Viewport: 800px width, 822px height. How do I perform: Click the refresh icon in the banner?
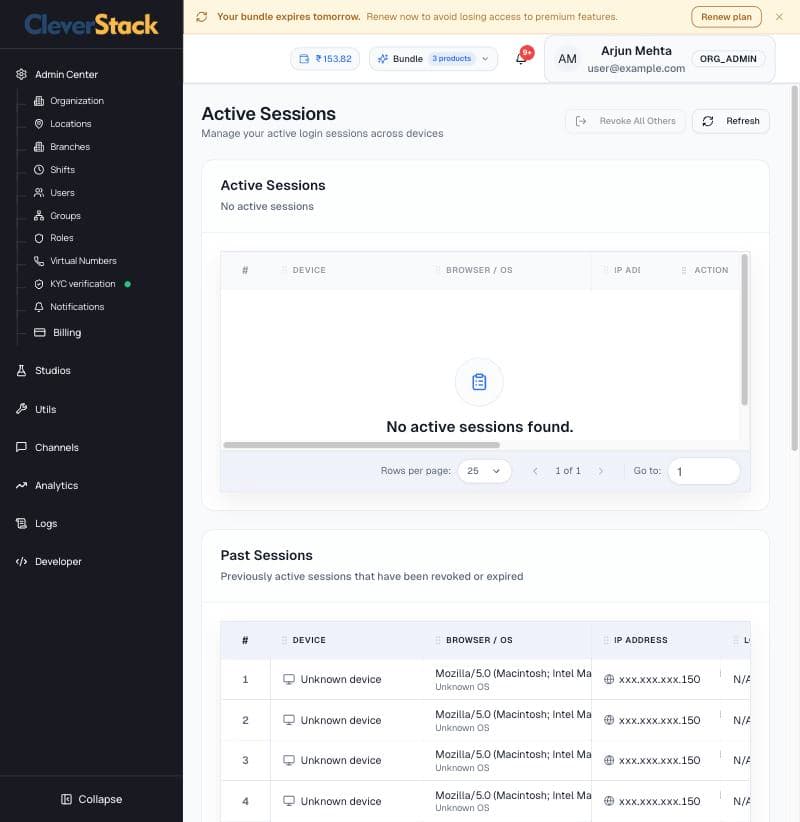point(202,17)
